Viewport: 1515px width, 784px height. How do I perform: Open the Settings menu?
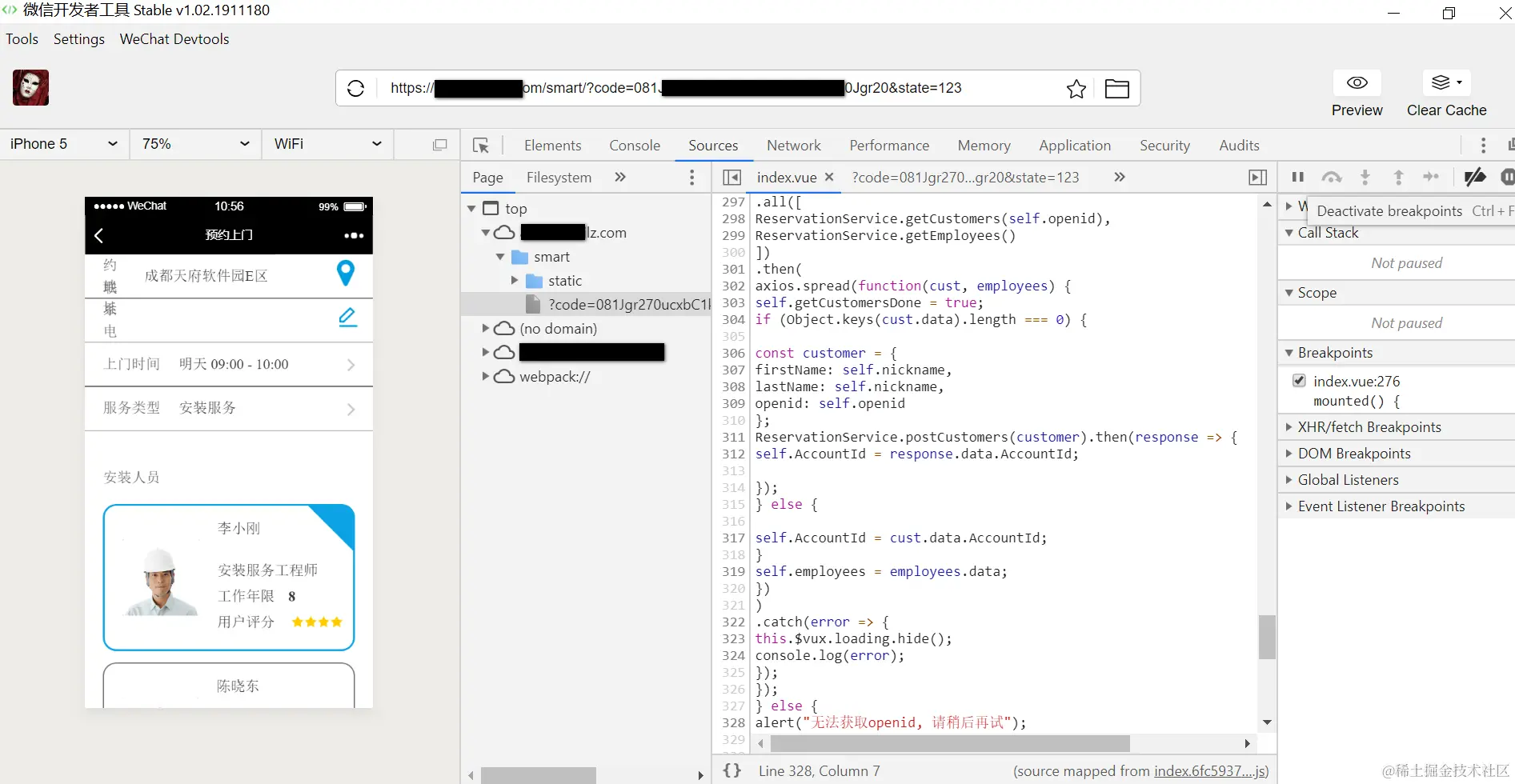tap(79, 39)
